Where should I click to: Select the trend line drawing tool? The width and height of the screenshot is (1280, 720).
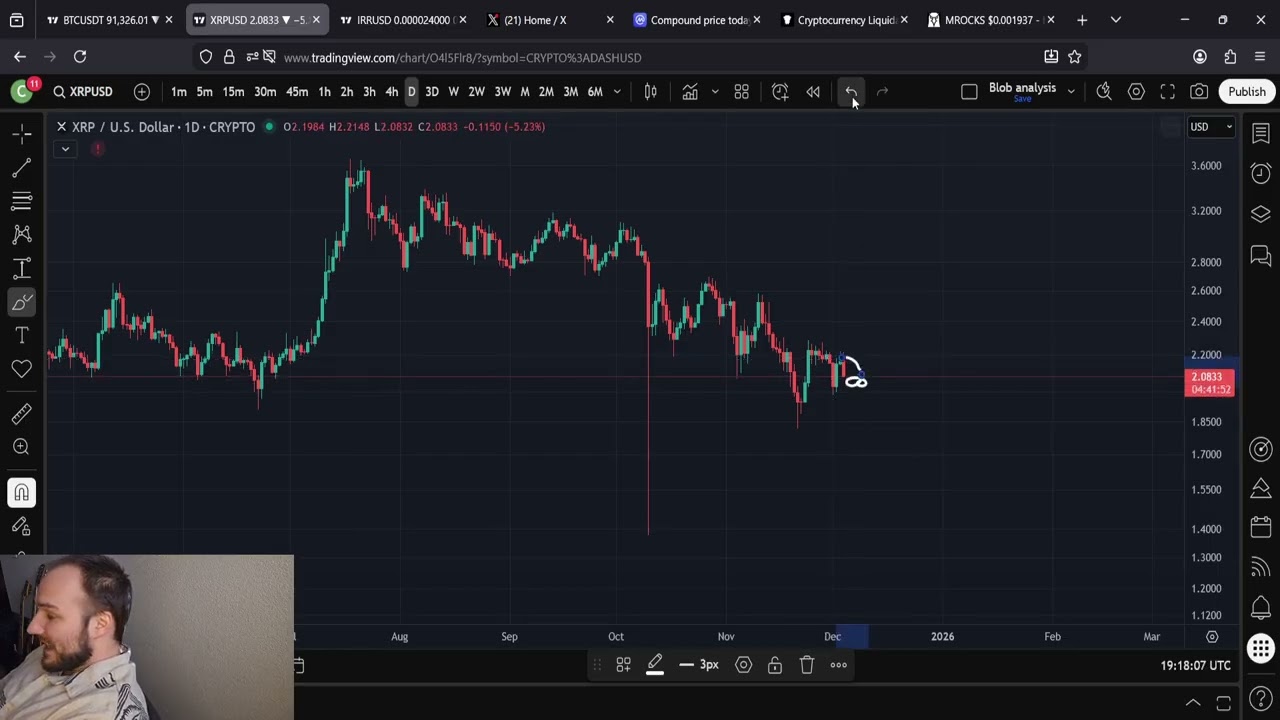click(21, 168)
